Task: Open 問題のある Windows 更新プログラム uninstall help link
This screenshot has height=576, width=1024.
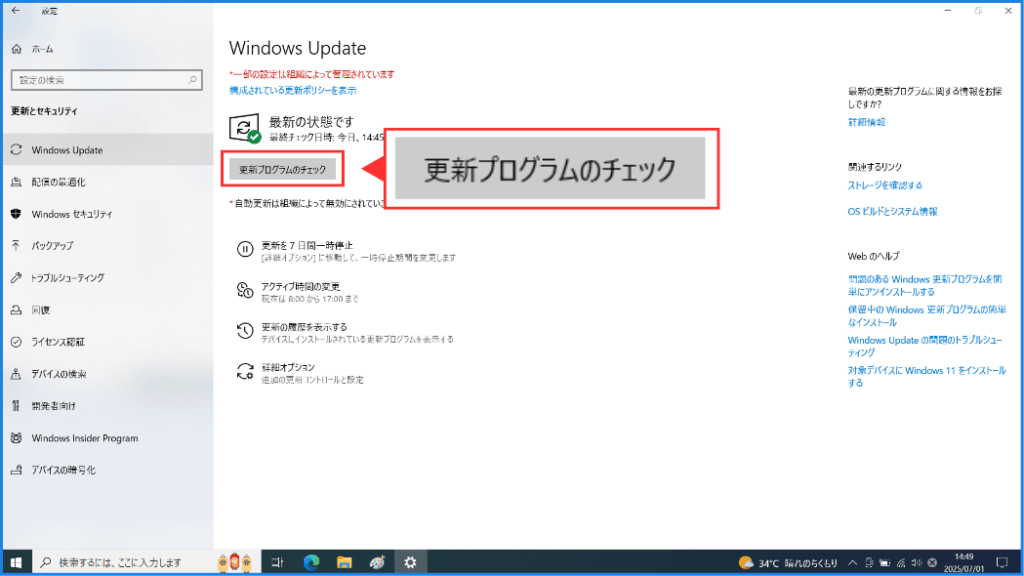Action: 925,285
